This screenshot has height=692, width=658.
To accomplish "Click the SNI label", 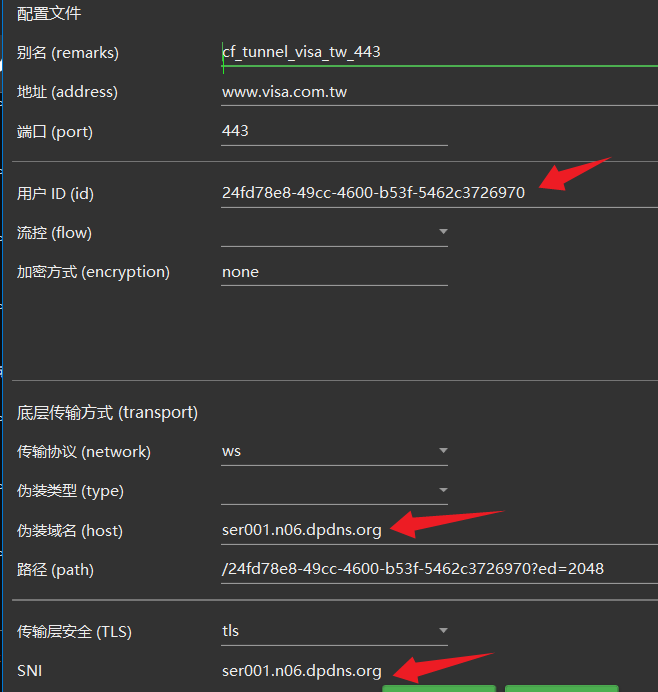I will tap(30, 671).
